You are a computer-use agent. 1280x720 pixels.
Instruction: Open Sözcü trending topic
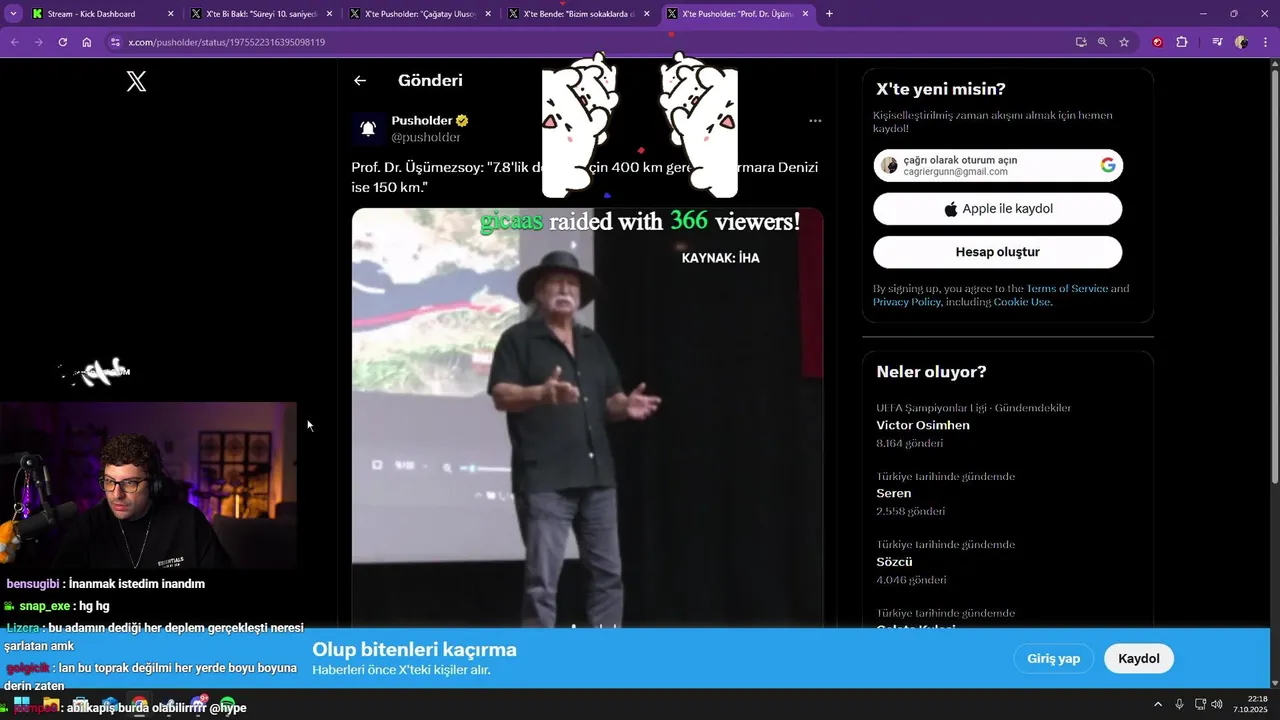click(894, 562)
